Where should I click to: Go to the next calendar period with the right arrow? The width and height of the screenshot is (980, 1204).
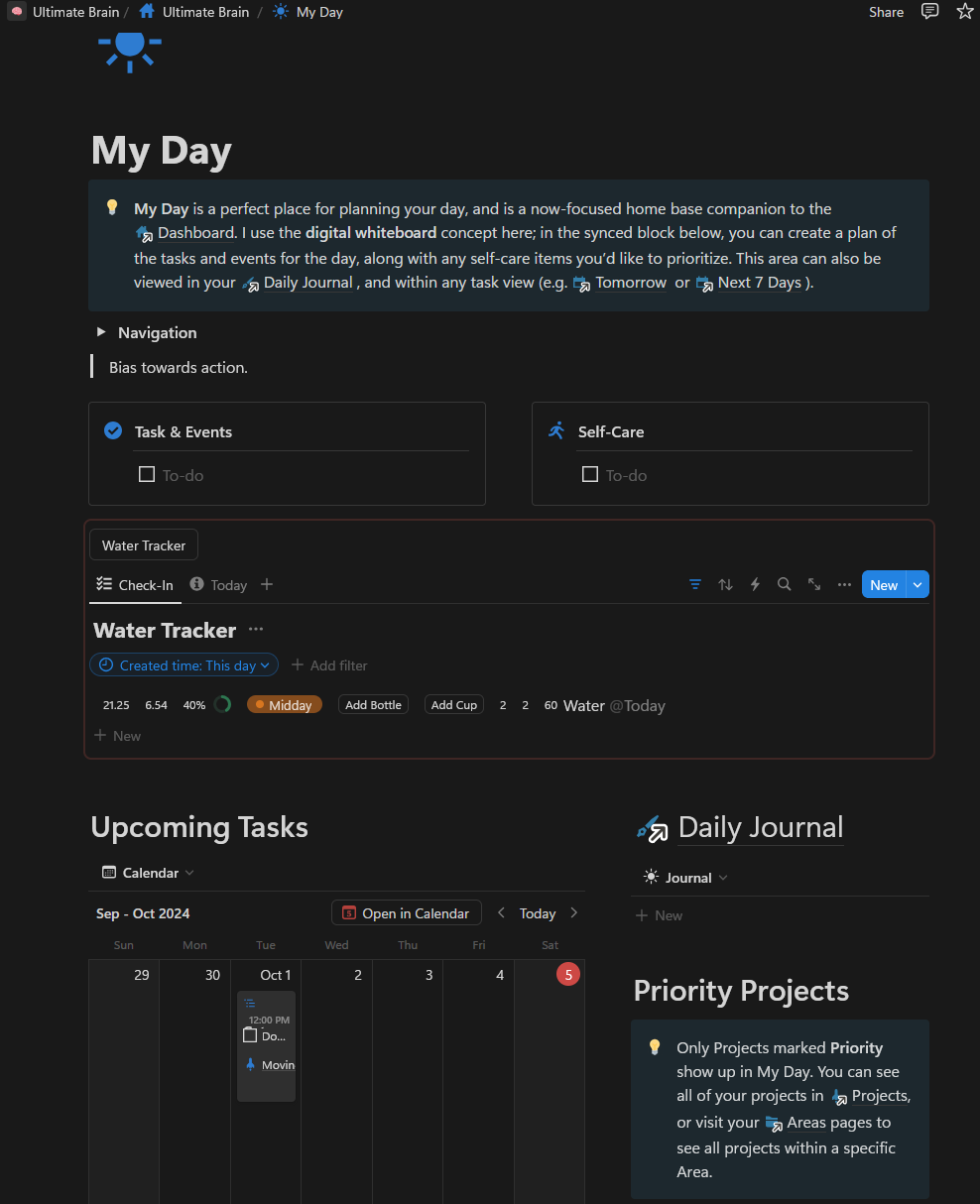[573, 913]
